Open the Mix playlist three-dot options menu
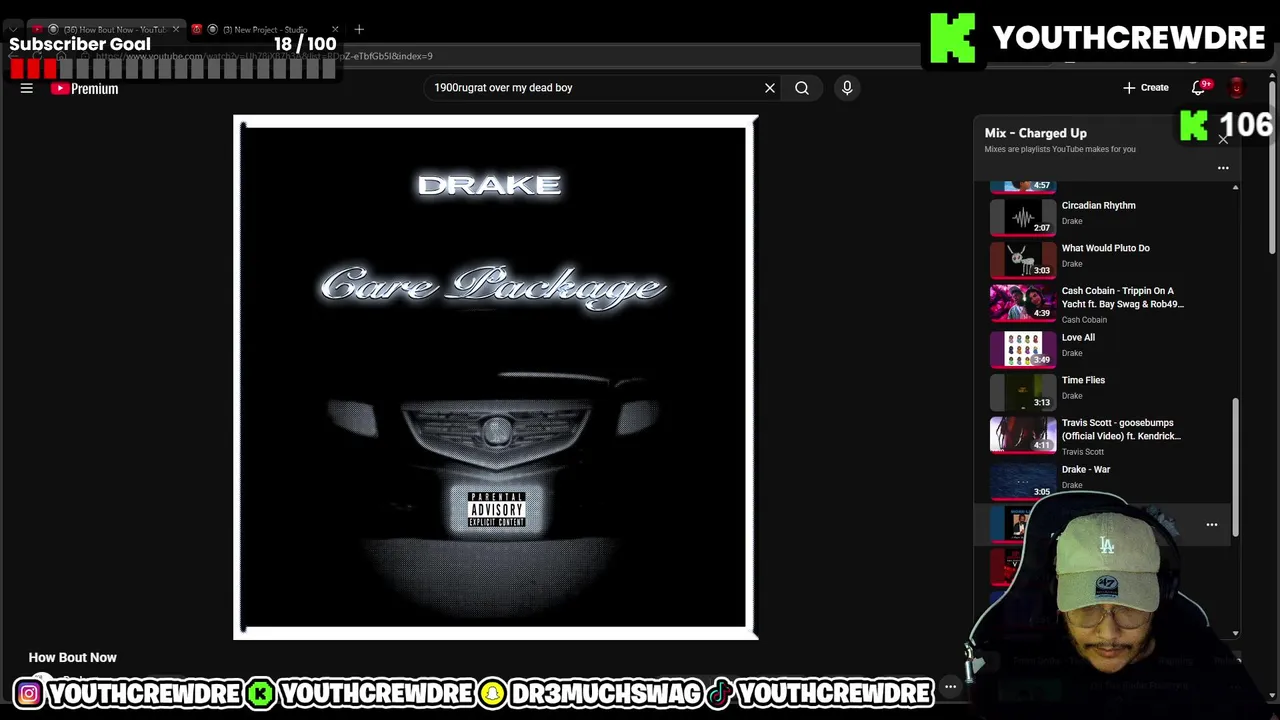Image resolution: width=1280 pixels, height=720 pixels. point(1223,168)
